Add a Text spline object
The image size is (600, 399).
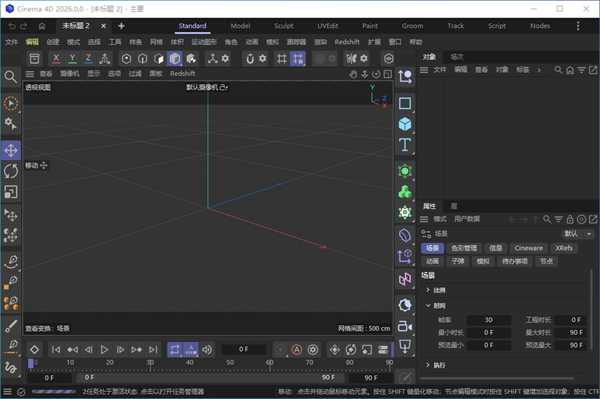(x=405, y=145)
